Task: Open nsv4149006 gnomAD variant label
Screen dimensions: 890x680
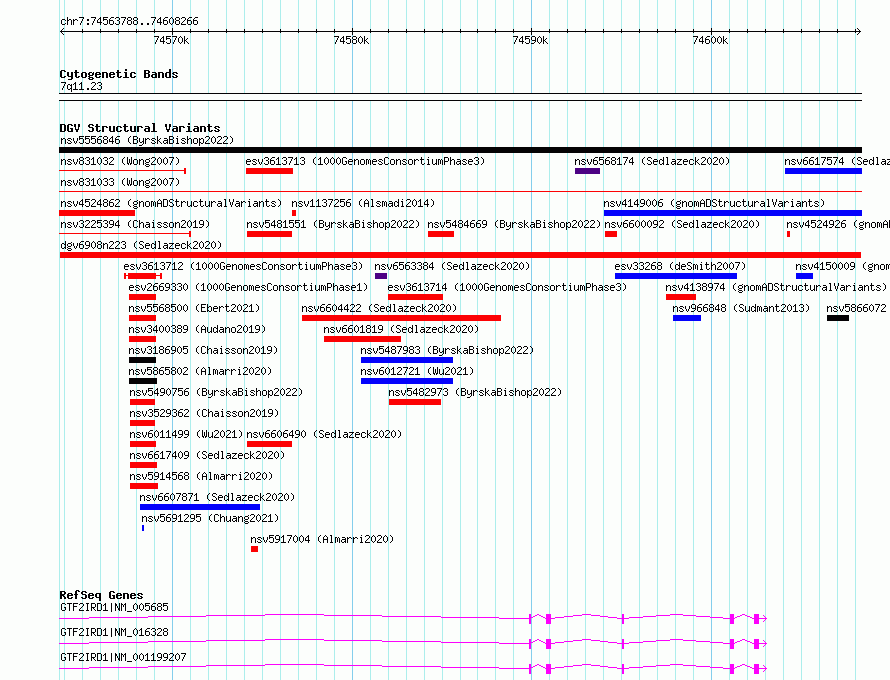Action: (714, 203)
